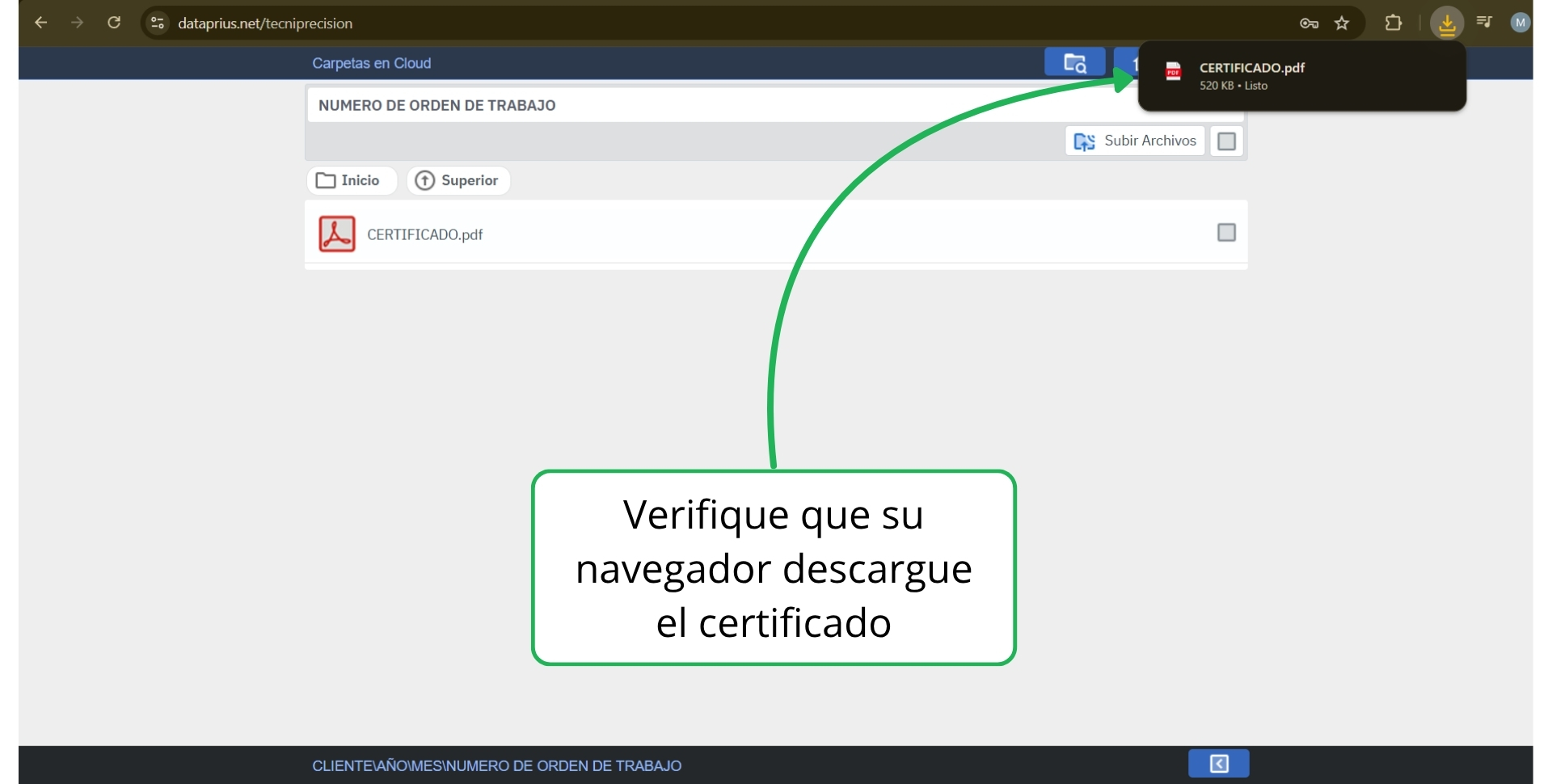The width and height of the screenshot is (1552, 784).
Task: Collapse panel with bottom-right arrow button
Action: [1218, 764]
